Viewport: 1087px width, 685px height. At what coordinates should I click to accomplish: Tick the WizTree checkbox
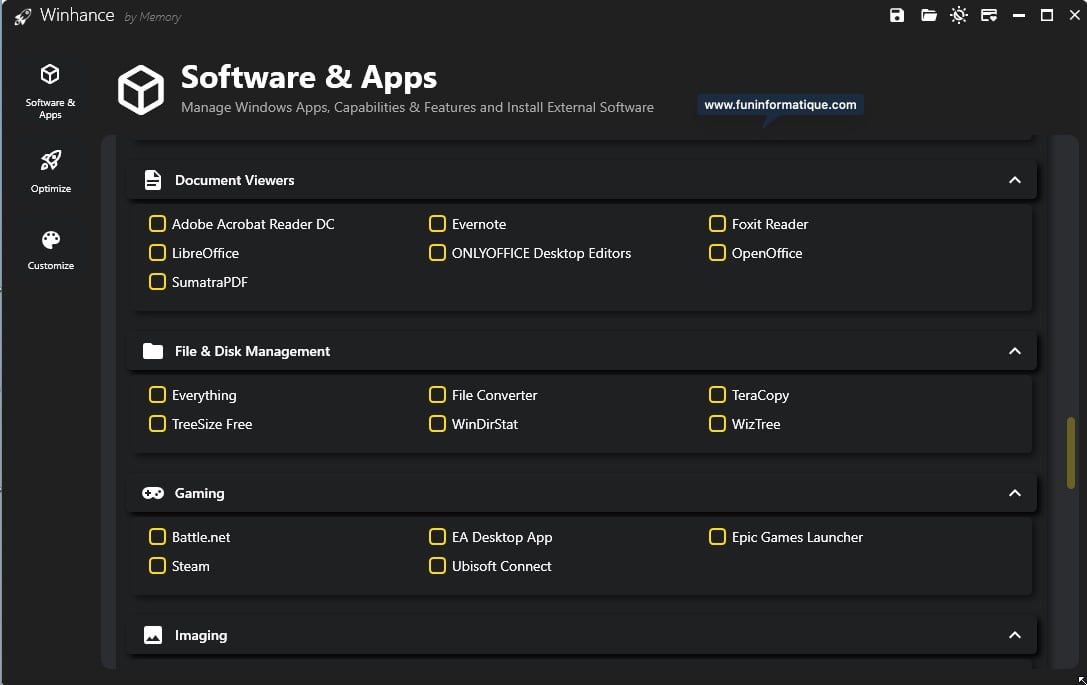(718, 424)
